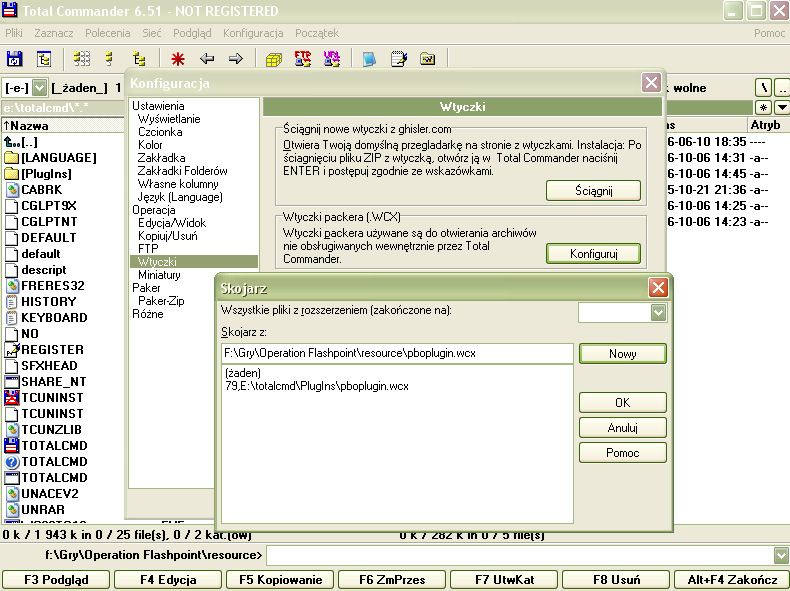The image size is (790, 591).
Task: Go forward with the right arrow icon
Action: [x=236, y=59]
